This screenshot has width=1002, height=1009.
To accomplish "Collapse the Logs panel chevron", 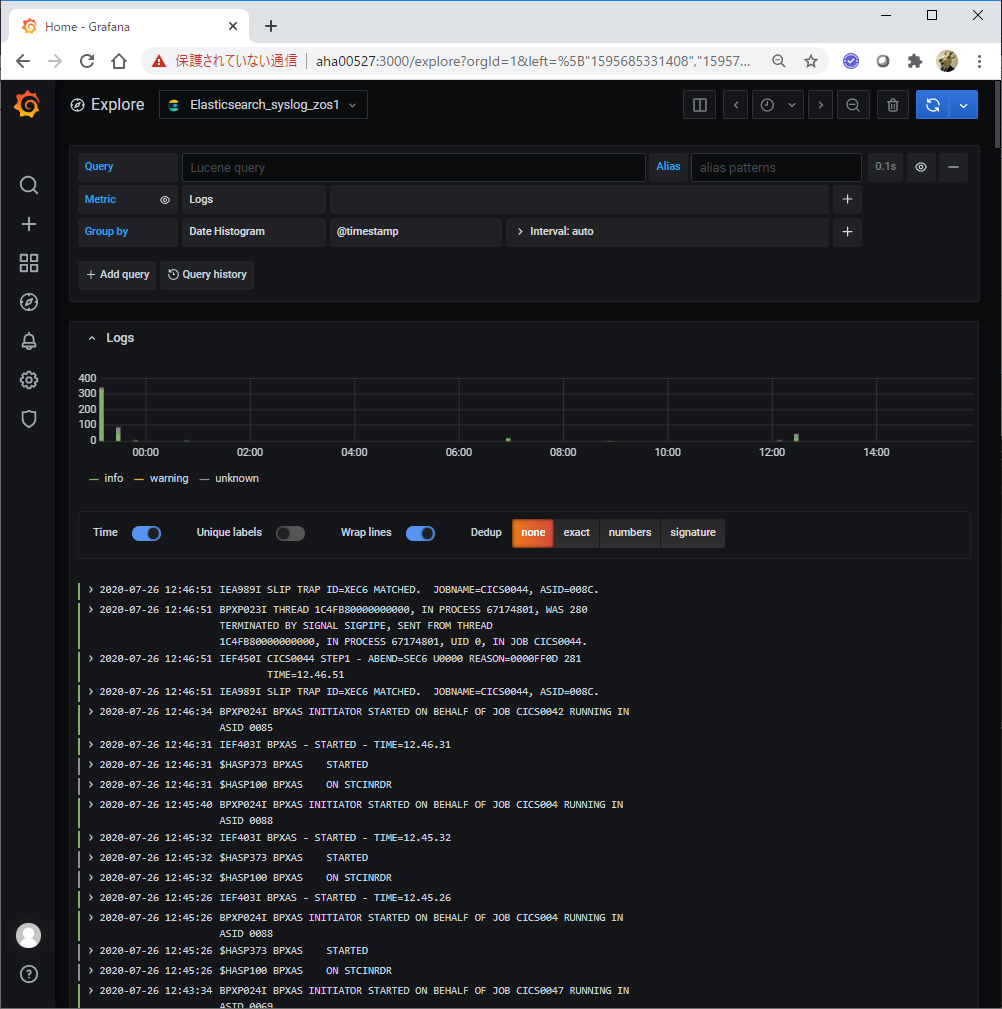I will pos(92,338).
